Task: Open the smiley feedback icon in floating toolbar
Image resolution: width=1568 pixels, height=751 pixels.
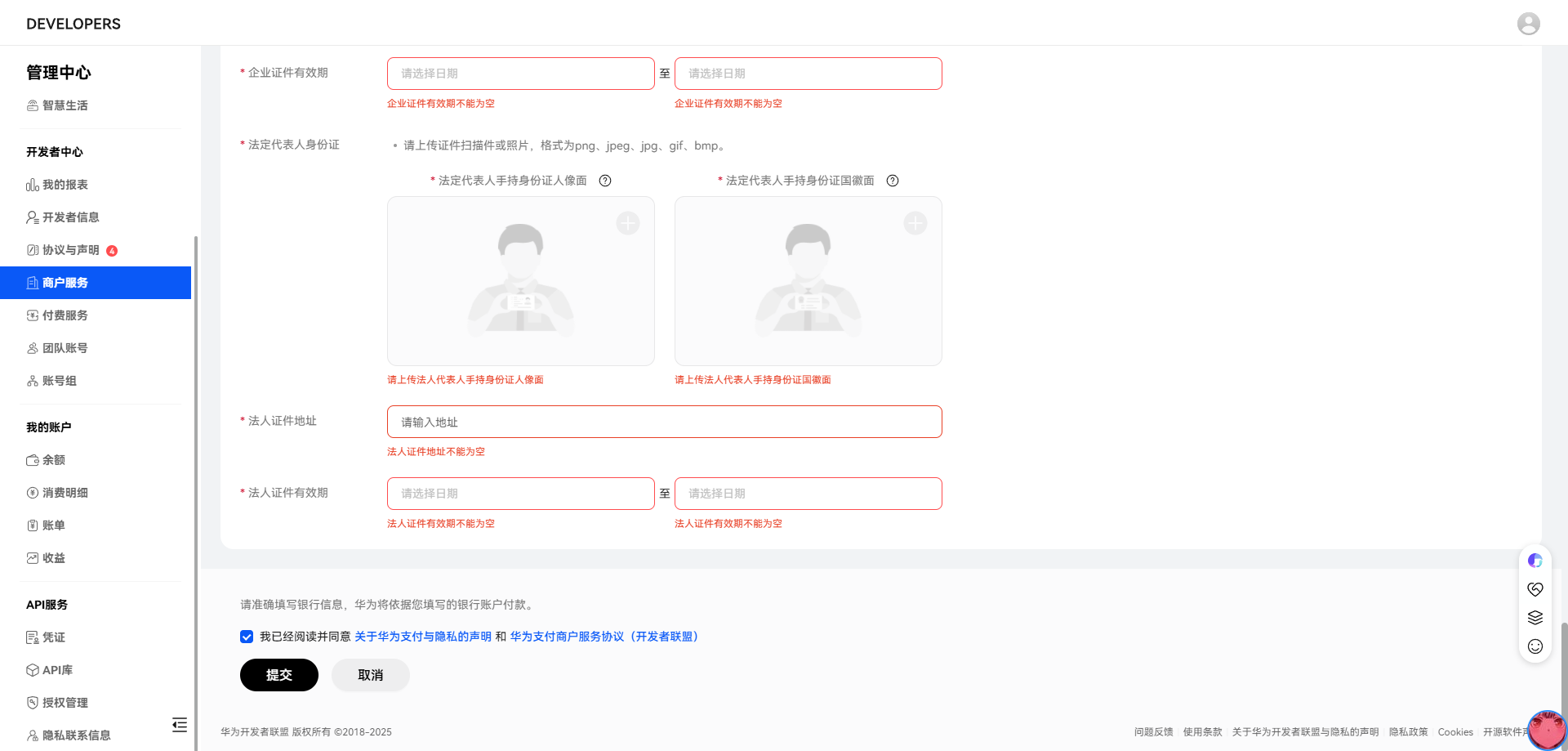Action: click(1535, 646)
